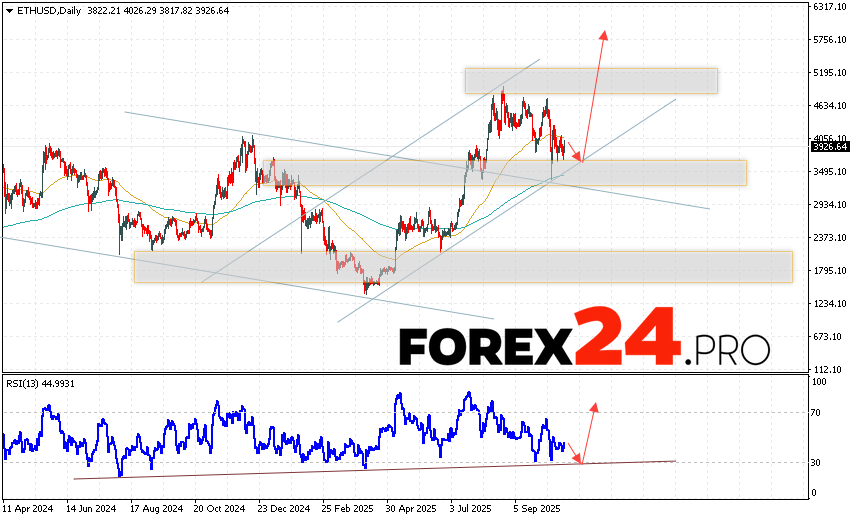Select the lowest gray demand zone
This screenshot has height=520, width=854.
pyautogui.click(x=462, y=266)
